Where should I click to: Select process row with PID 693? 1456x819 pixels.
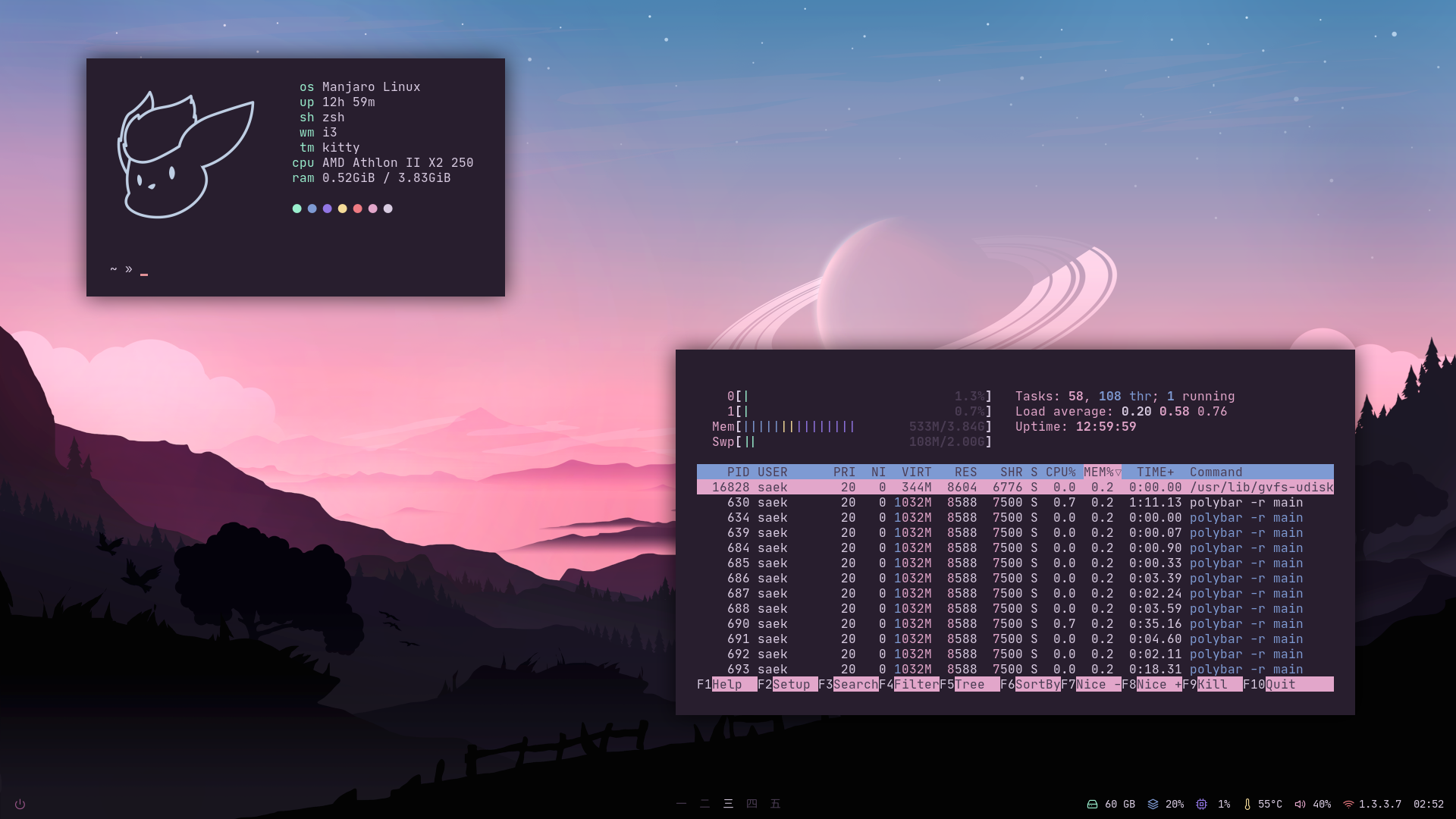[x=1015, y=670]
